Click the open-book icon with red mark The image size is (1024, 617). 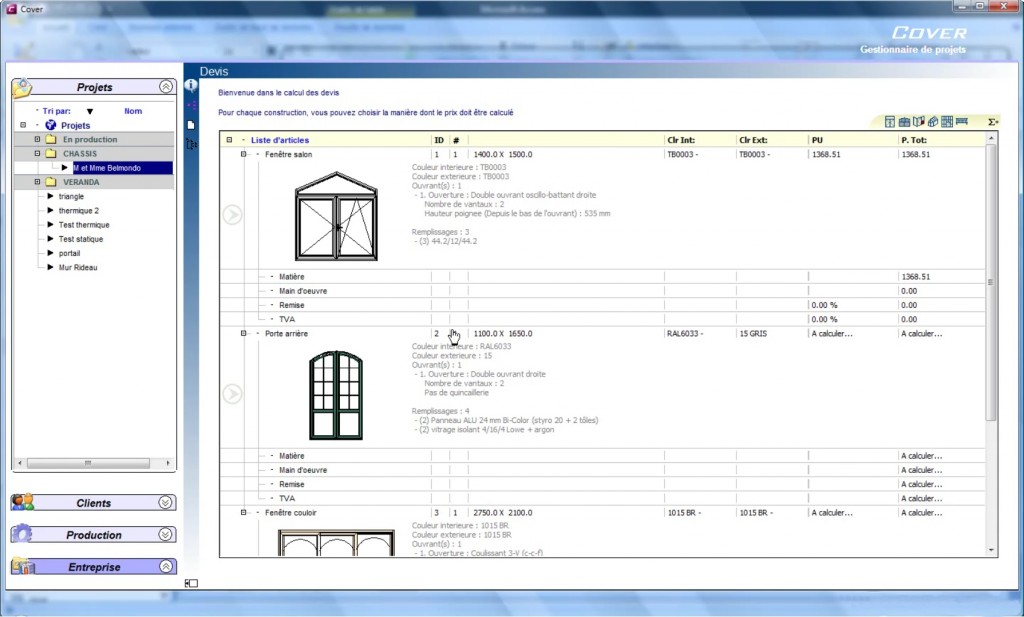(918, 122)
